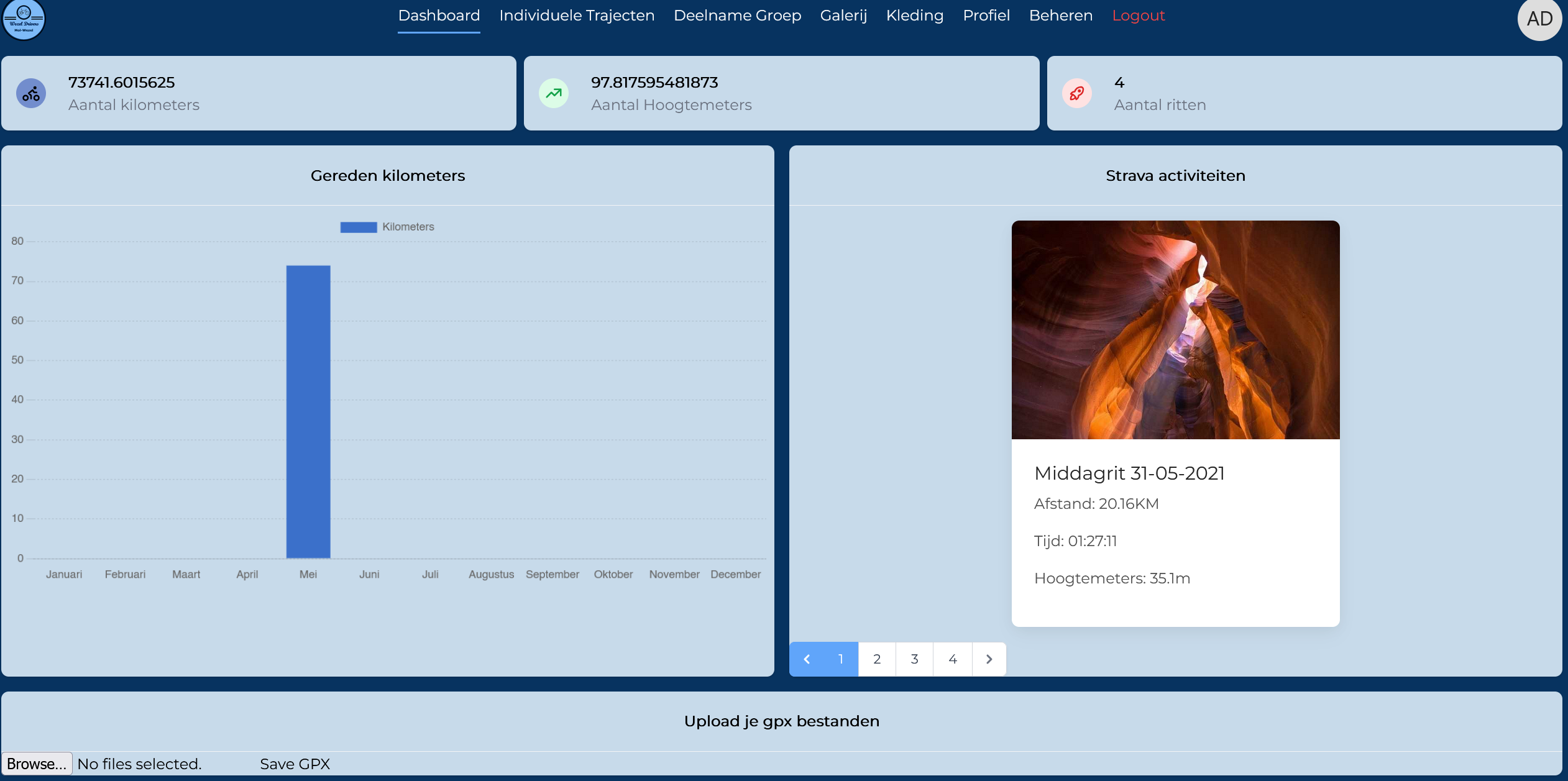Go to the Profiel page
Image resolution: width=1568 pixels, height=781 pixels.
(986, 16)
